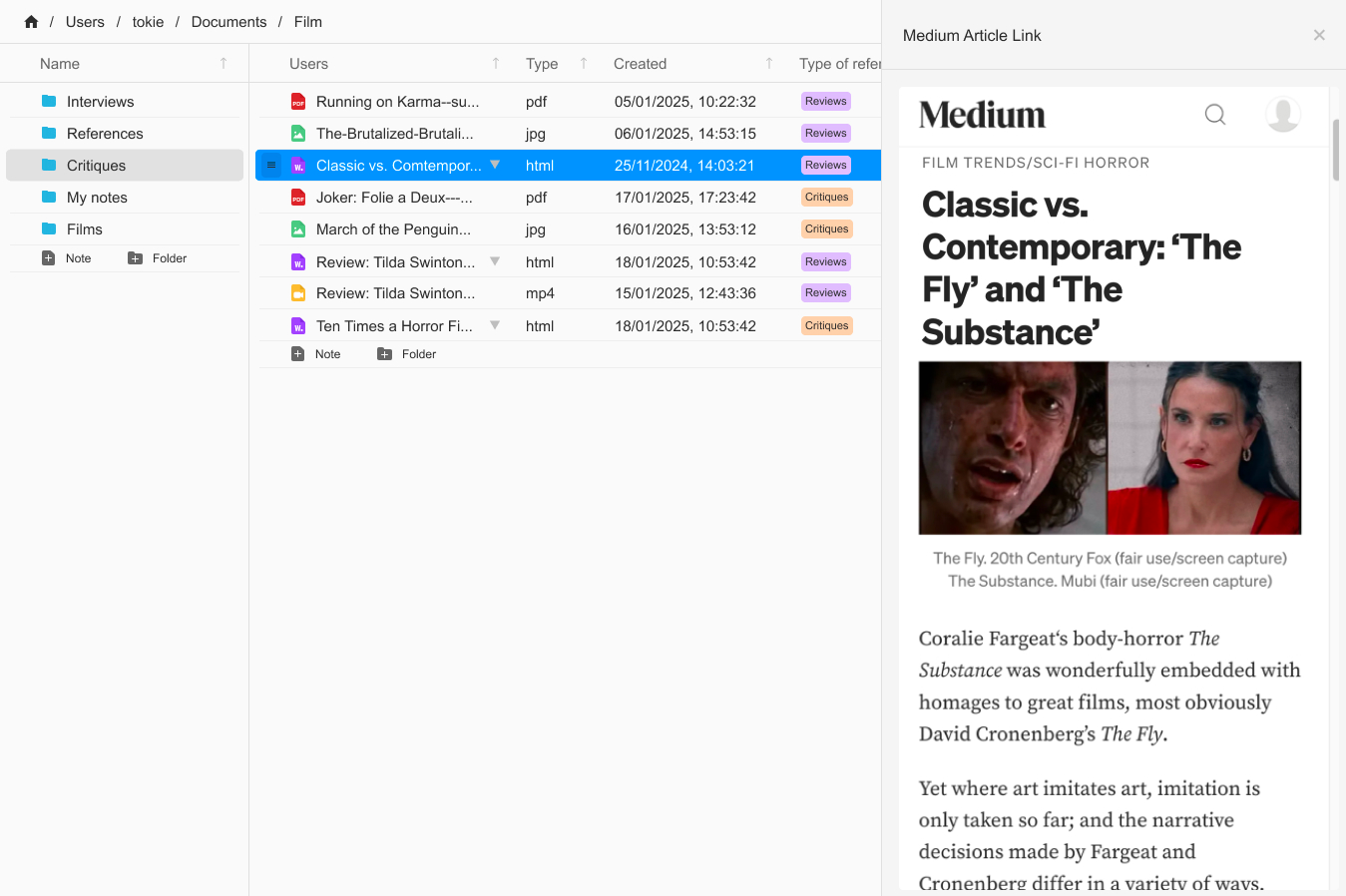Screen dimensions: 1346x896
Task: Add Note in left sidebar
Action: [x=67, y=258]
